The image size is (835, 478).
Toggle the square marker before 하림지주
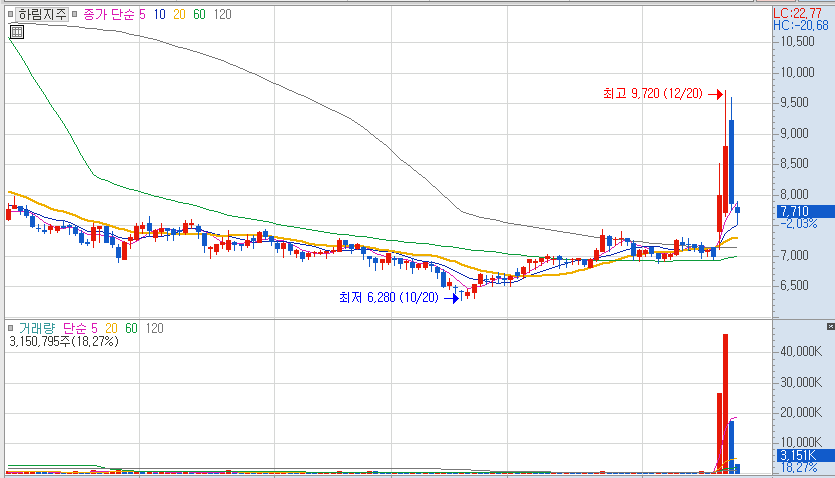pyautogui.click(x=10, y=14)
